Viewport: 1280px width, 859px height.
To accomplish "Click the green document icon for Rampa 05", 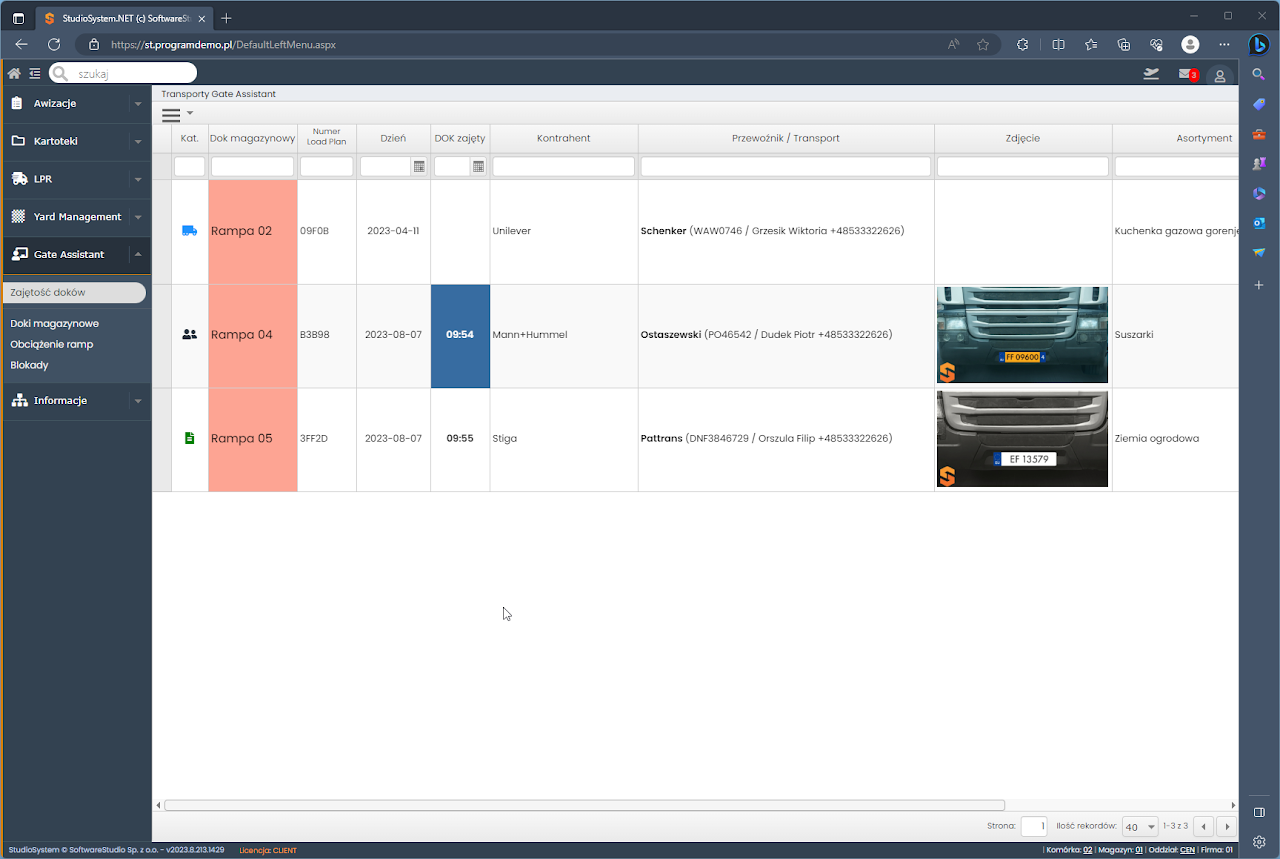I will point(189,438).
